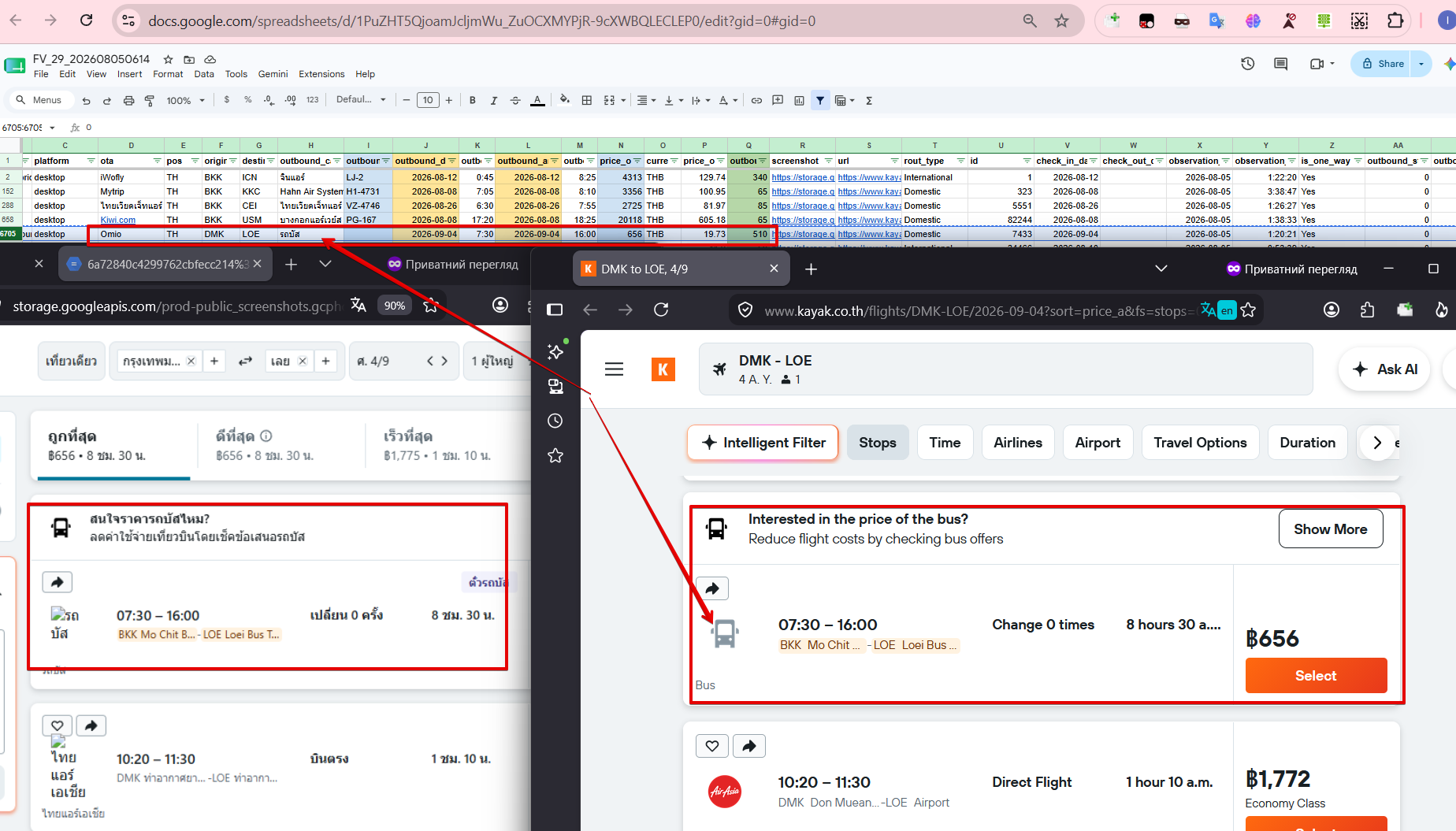
Task: Click the move-to-folder icon beside title
Action: [x=189, y=59]
